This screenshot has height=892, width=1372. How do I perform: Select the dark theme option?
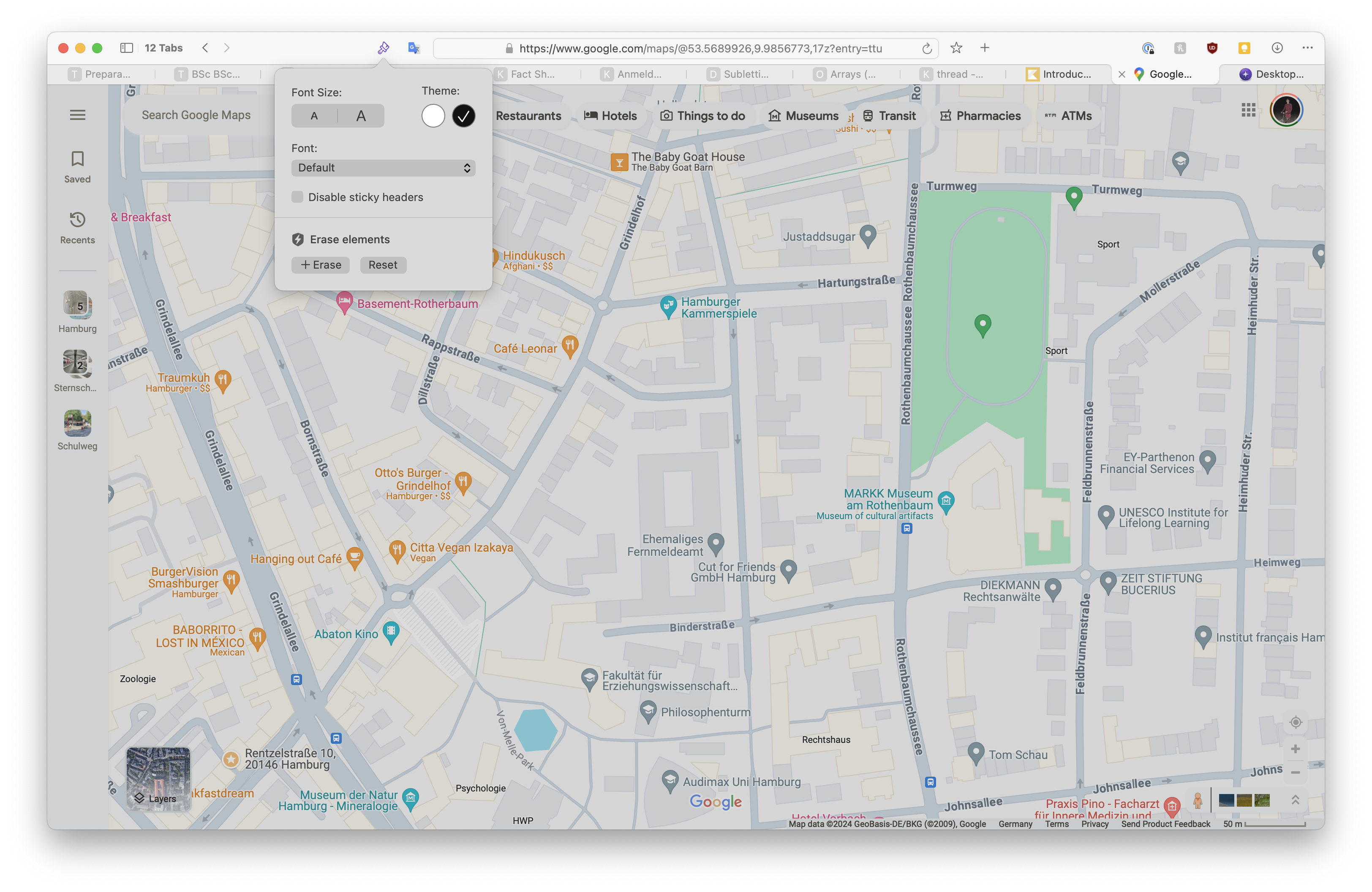463,116
